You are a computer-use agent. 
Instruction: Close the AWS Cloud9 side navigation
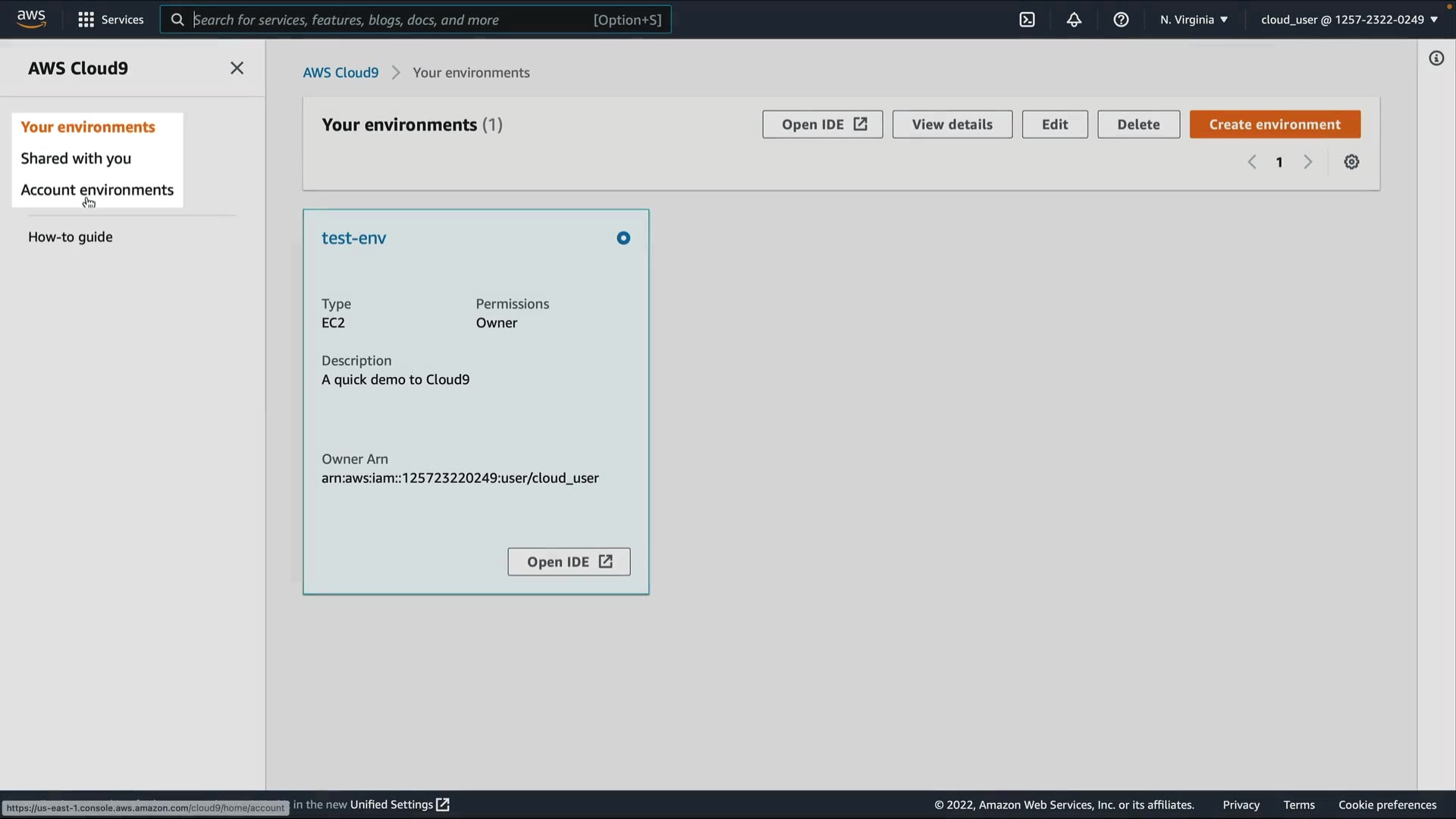coord(237,68)
